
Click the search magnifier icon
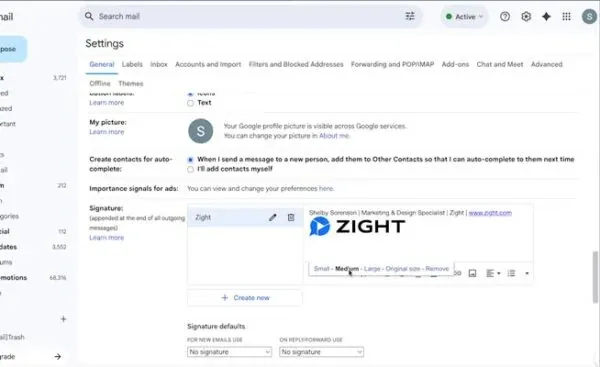coord(89,16)
